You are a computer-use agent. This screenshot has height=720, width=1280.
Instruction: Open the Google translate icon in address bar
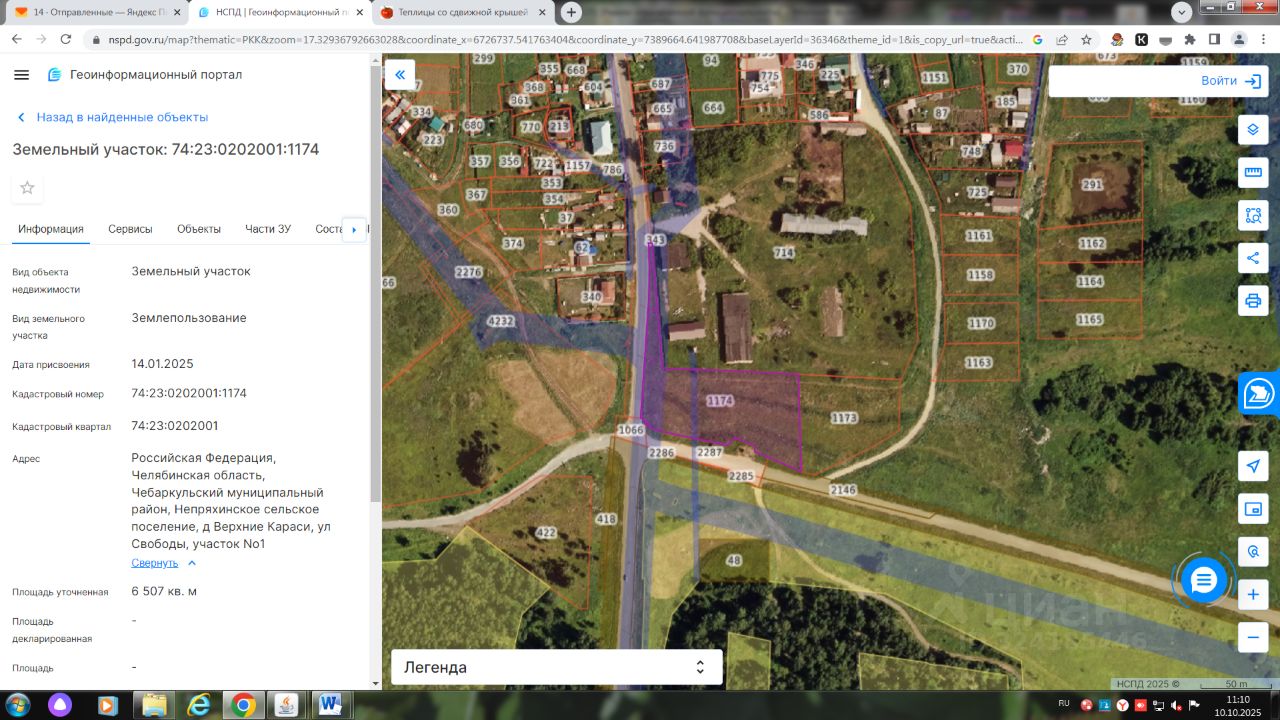pos(1037,40)
